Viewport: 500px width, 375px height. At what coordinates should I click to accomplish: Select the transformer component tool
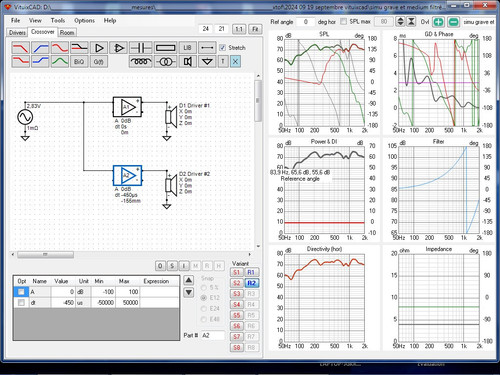165,62
